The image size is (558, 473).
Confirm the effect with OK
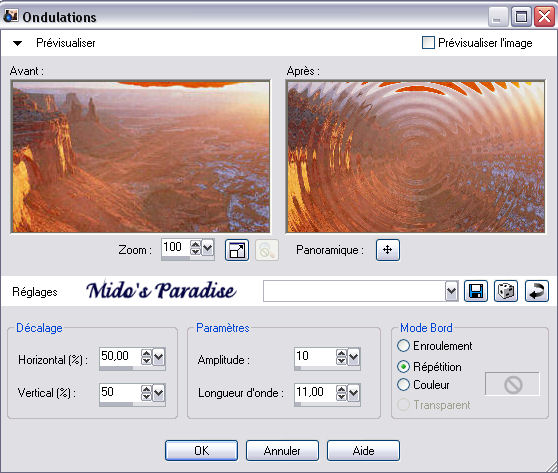pos(201,451)
